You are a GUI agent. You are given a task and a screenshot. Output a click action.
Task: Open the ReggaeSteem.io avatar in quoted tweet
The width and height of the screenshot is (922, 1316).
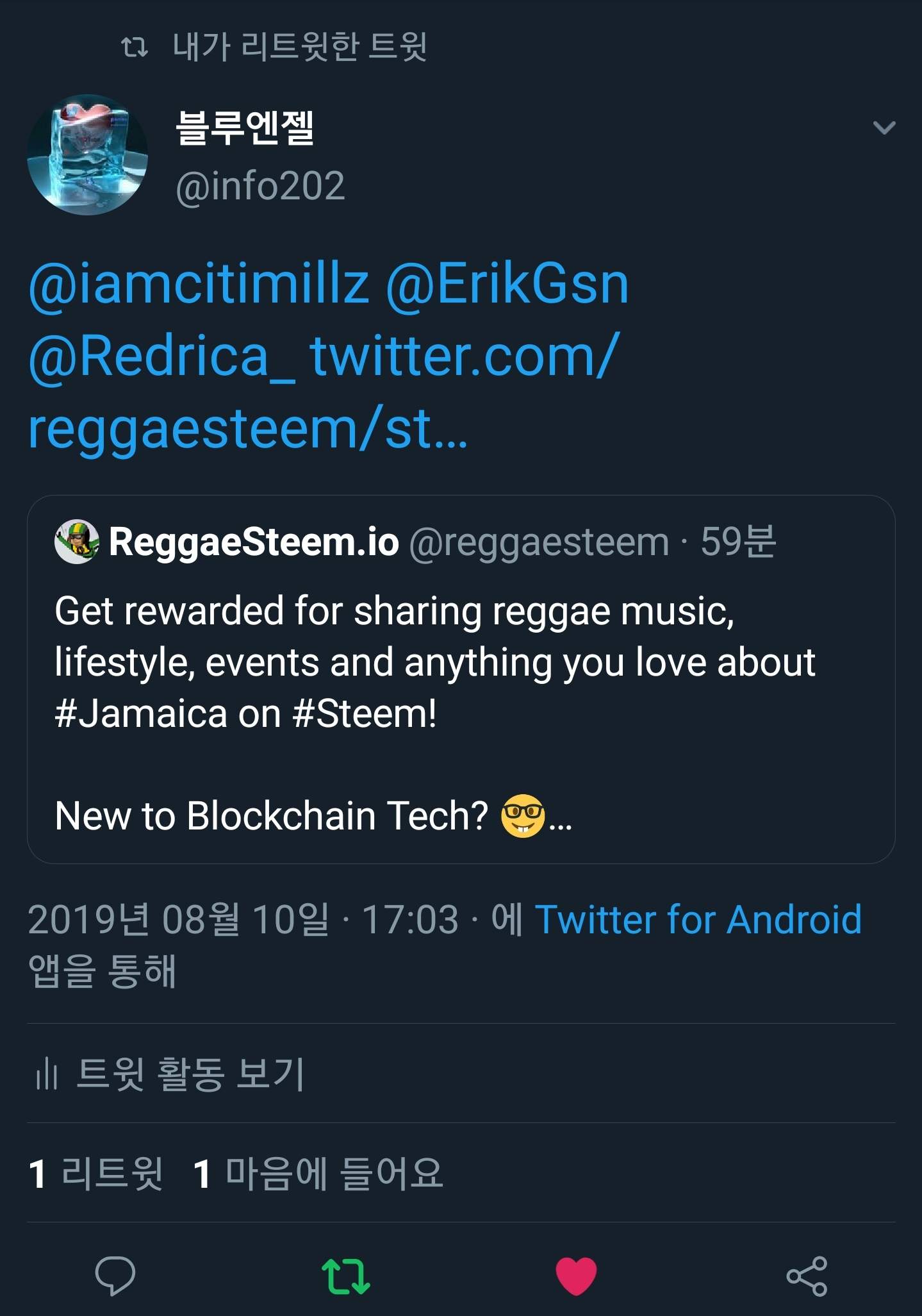pyautogui.click(x=77, y=542)
